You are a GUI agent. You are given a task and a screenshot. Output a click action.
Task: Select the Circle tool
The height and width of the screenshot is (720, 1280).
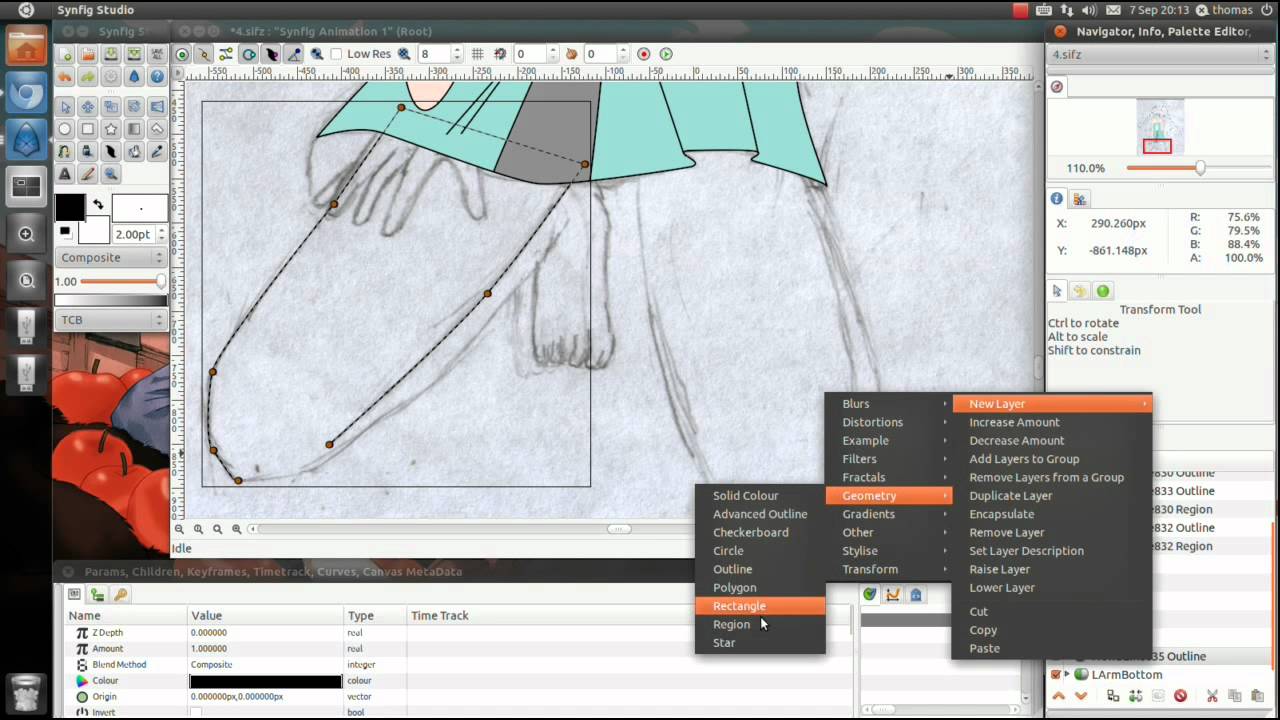pos(62,129)
